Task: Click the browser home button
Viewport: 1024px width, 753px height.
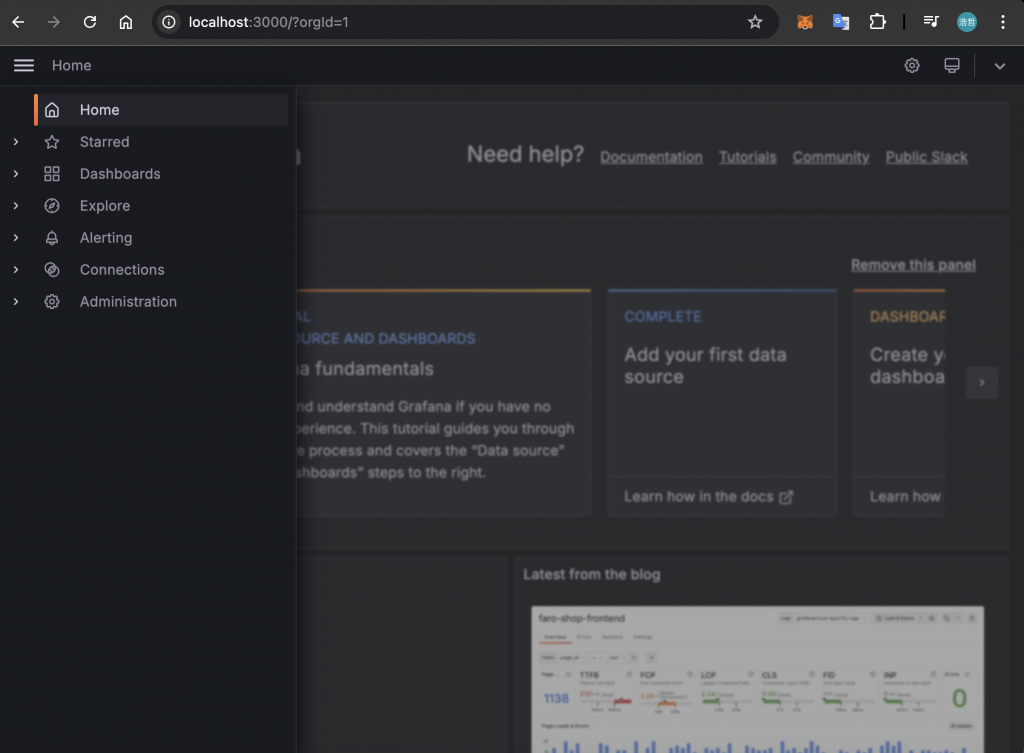Action: pos(125,22)
